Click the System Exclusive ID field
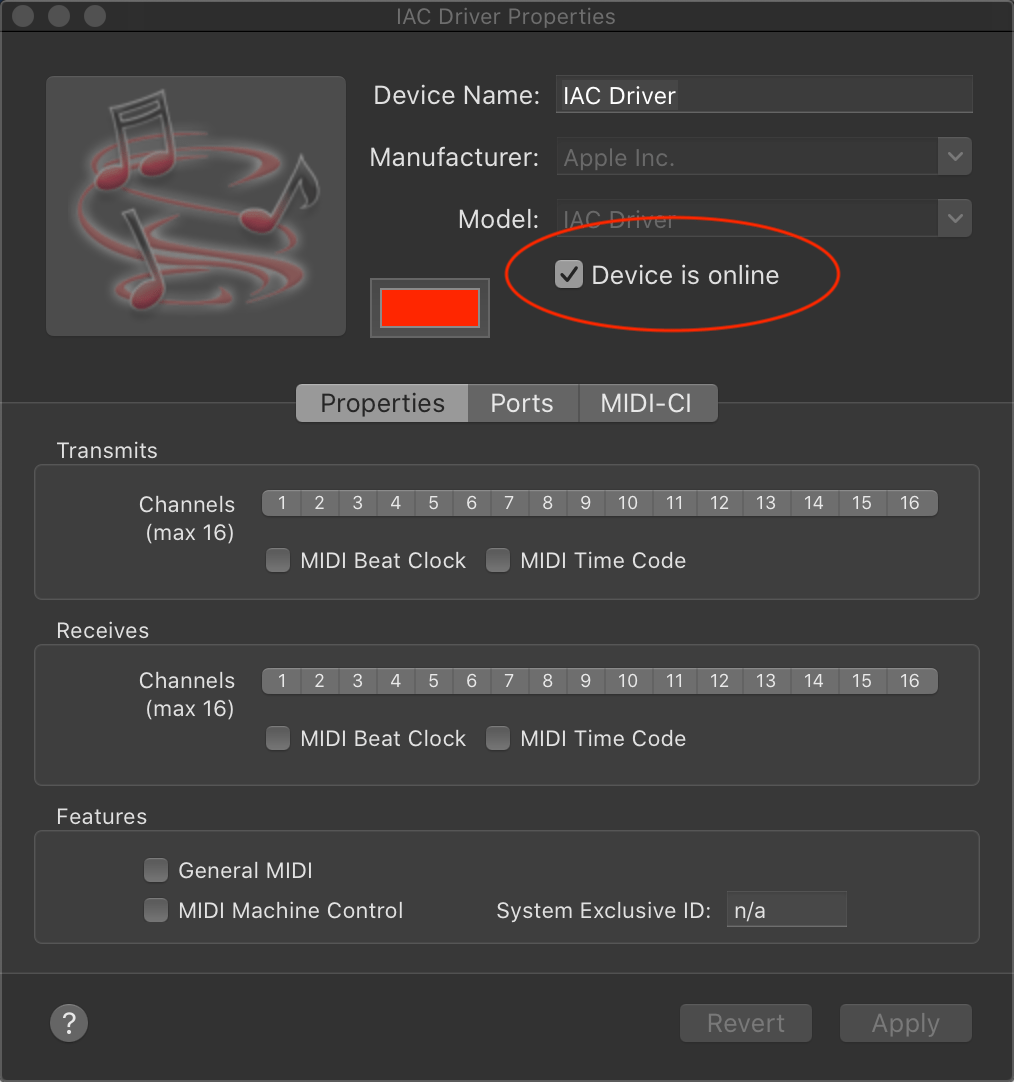The height and width of the screenshot is (1082, 1014). (786, 909)
